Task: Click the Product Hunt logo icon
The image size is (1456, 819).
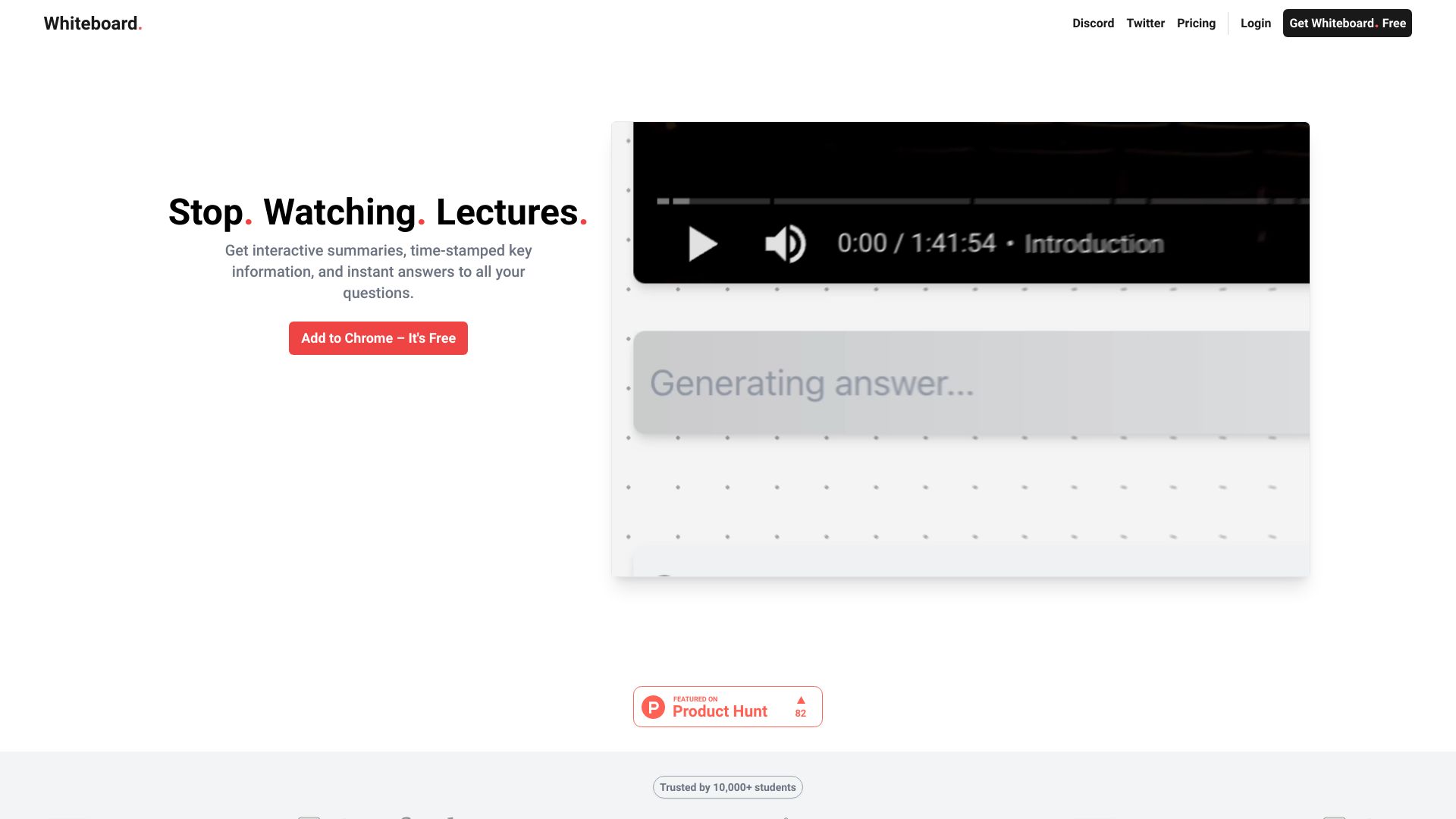Action: (654, 706)
